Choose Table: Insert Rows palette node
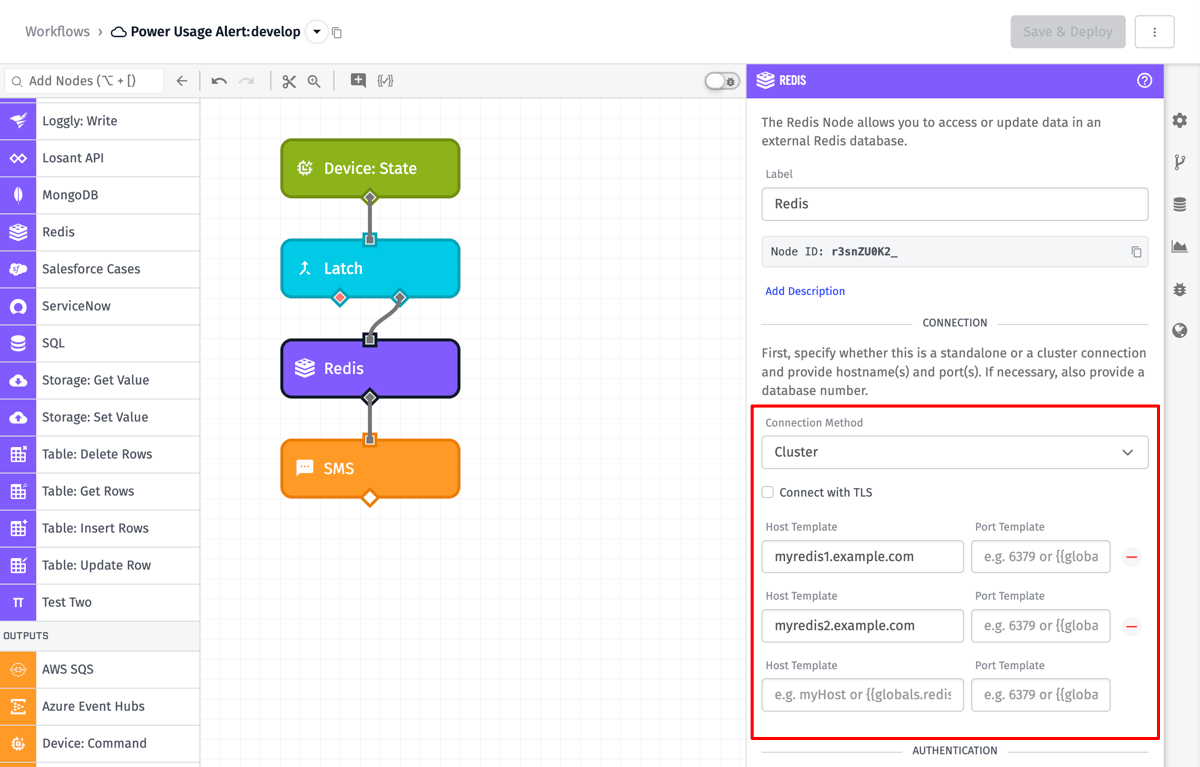 [100, 528]
